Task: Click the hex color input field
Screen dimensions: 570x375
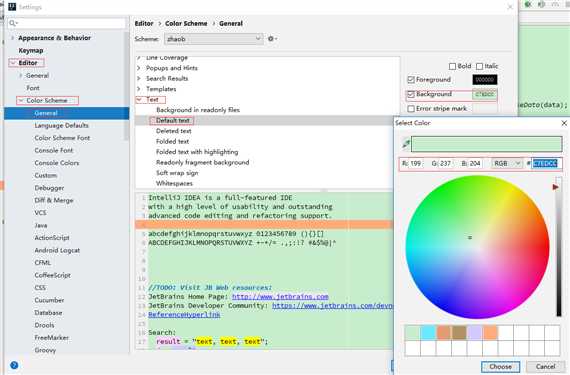Action: pyautogui.click(x=547, y=164)
